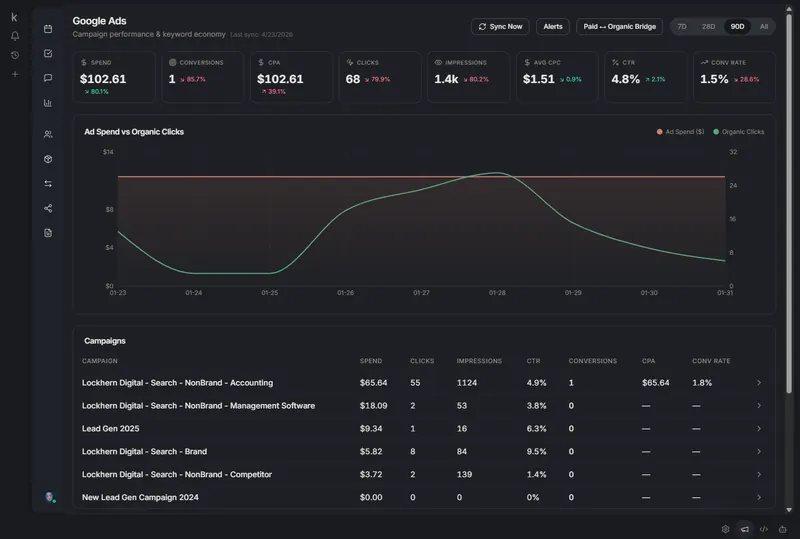Open the bar chart analytics icon
Viewport: 800px width, 539px height.
(48, 103)
